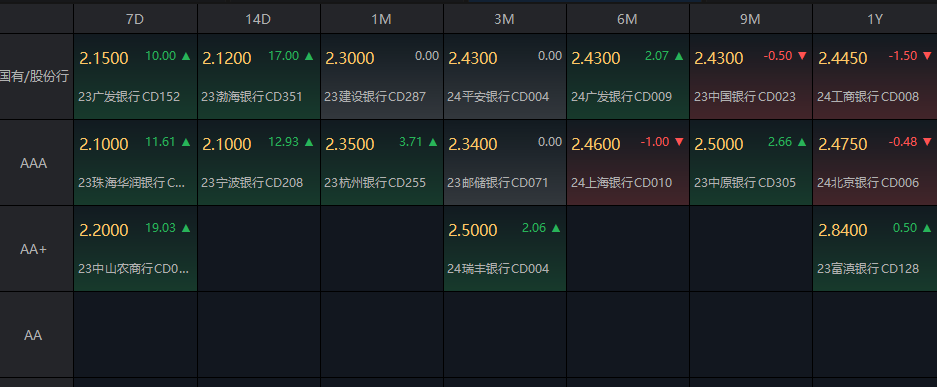This screenshot has width=937, height=387.
Task: Click red down arrow in 24上海银行CD010 cell
Action: (x=679, y=142)
